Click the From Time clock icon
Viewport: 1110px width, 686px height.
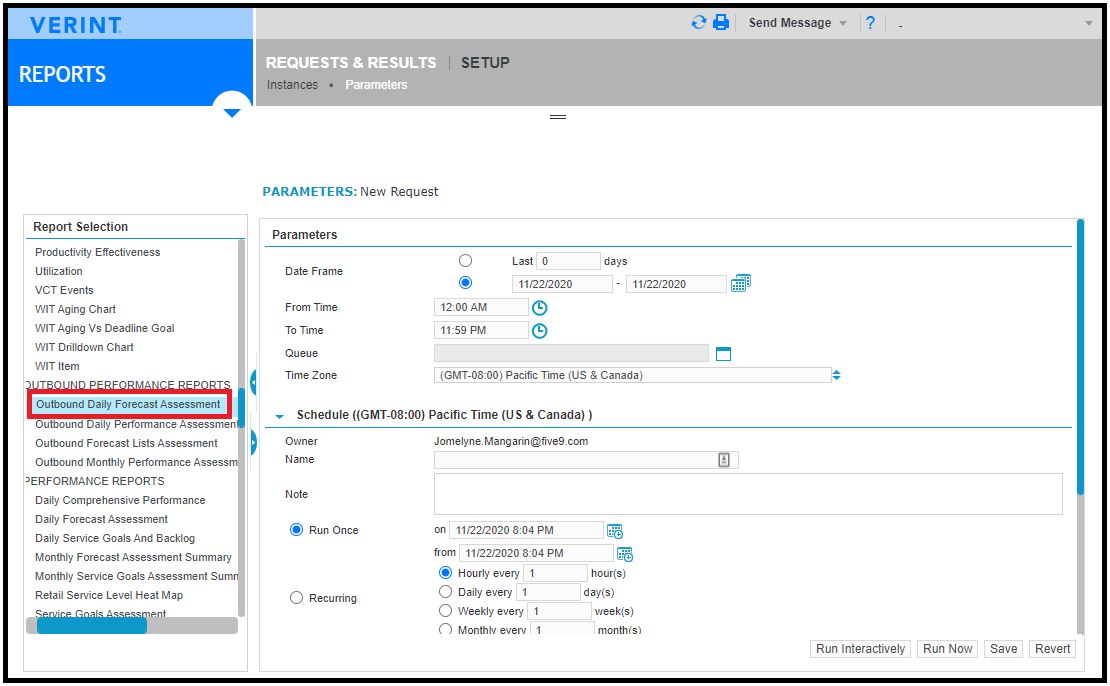[539, 308]
